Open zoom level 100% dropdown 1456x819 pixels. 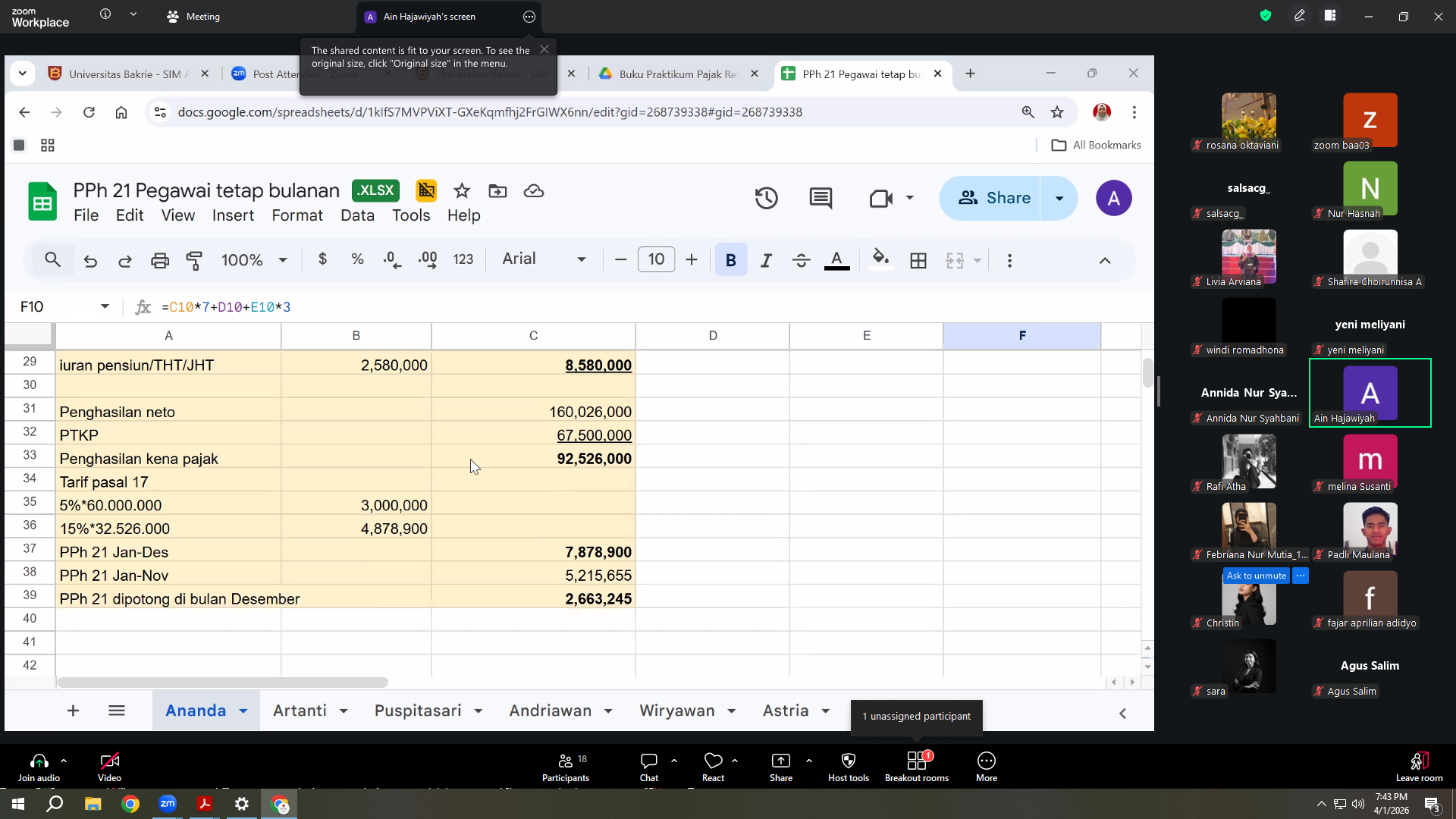[254, 260]
